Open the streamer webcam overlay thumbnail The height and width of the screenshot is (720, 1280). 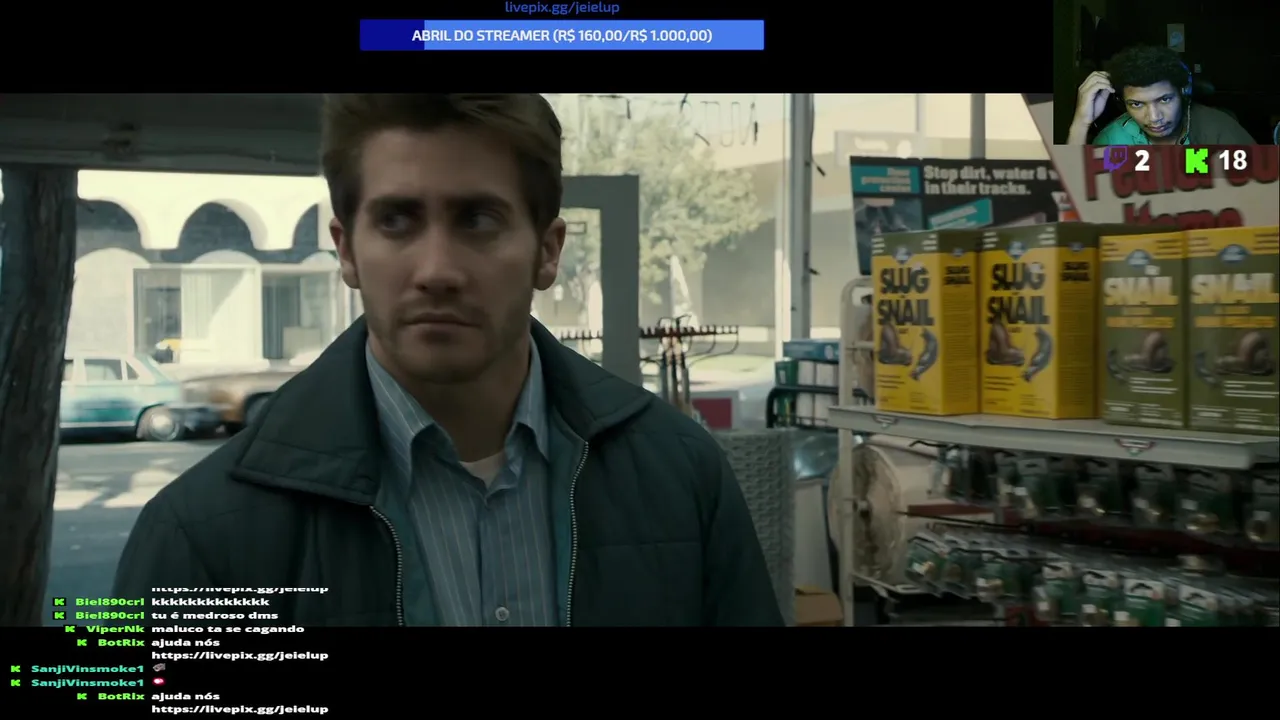point(1166,72)
